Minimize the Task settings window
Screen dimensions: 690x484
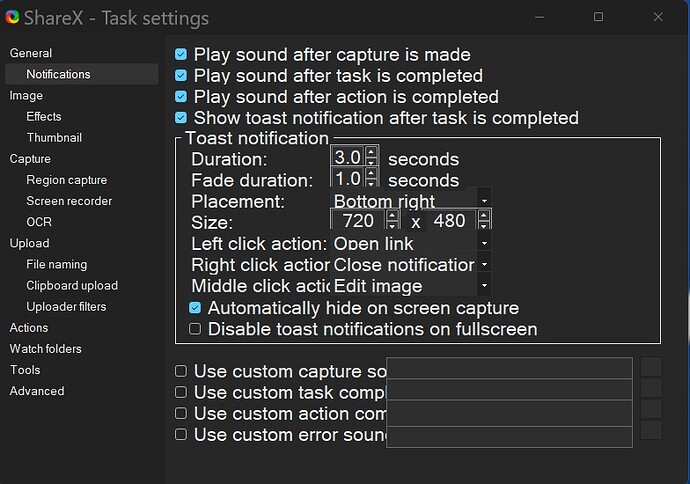[x=540, y=17]
